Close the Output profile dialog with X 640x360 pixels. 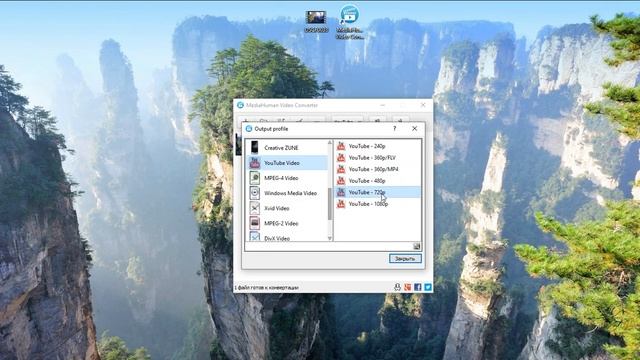pos(414,129)
